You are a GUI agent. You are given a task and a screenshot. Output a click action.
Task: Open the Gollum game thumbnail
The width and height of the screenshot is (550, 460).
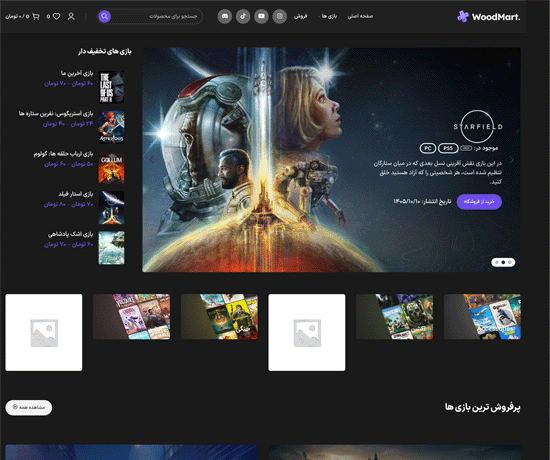tap(111, 167)
